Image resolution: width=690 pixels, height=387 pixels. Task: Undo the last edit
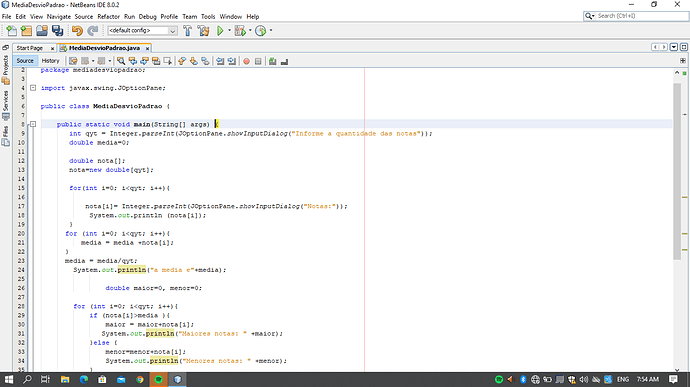pyautogui.click(x=77, y=30)
